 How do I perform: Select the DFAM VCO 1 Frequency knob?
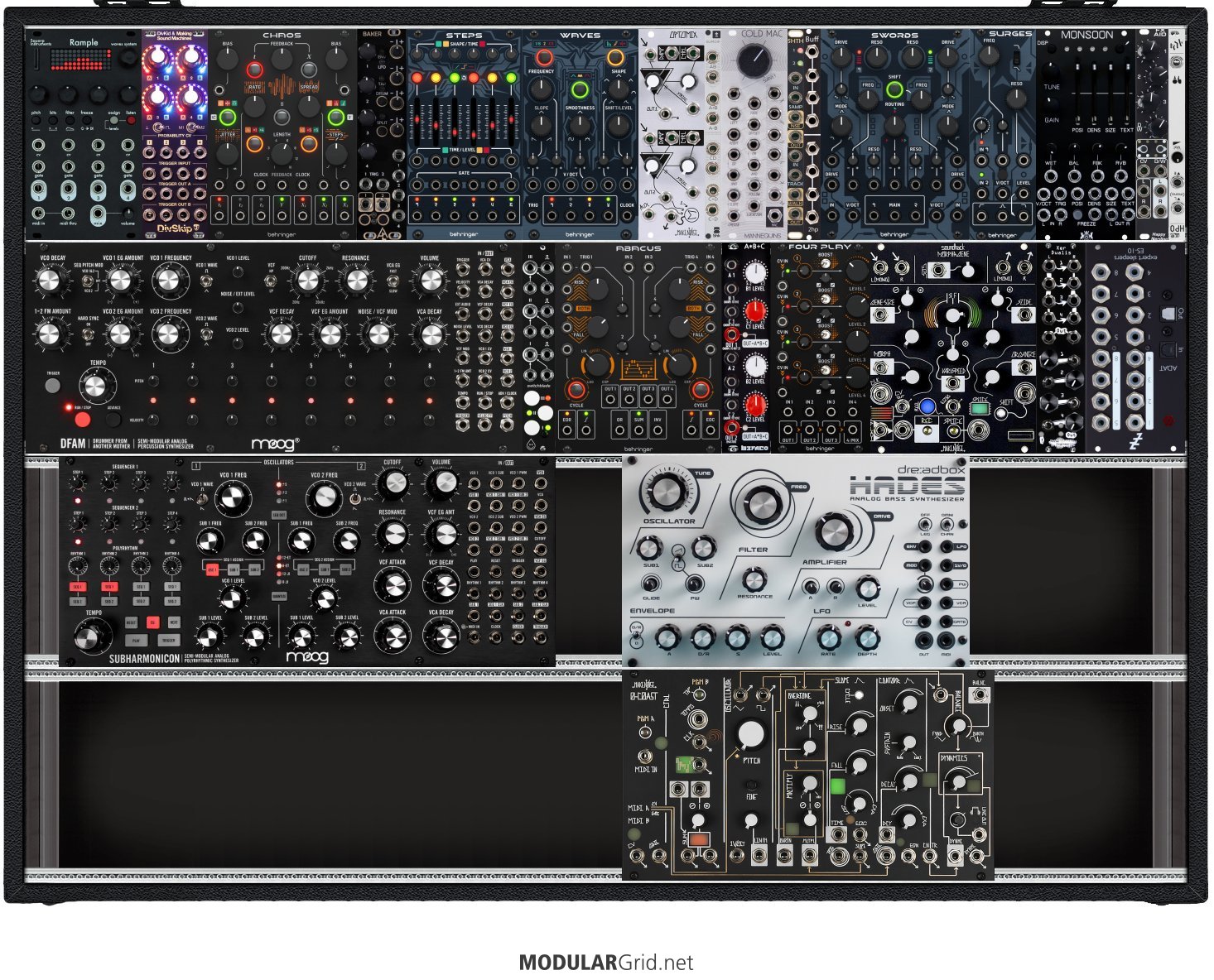pyautogui.click(x=168, y=281)
